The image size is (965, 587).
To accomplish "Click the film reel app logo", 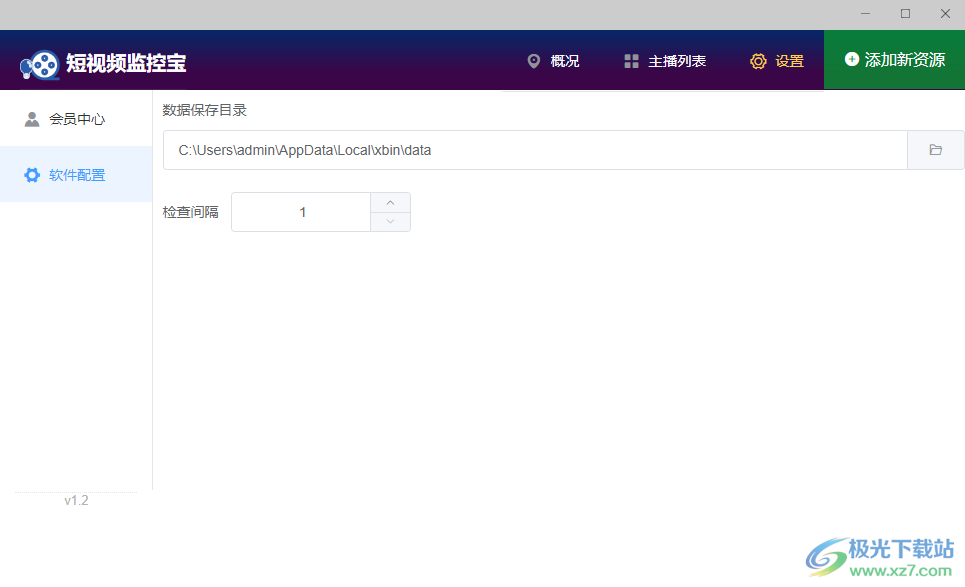I will click(x=39, y=64).
